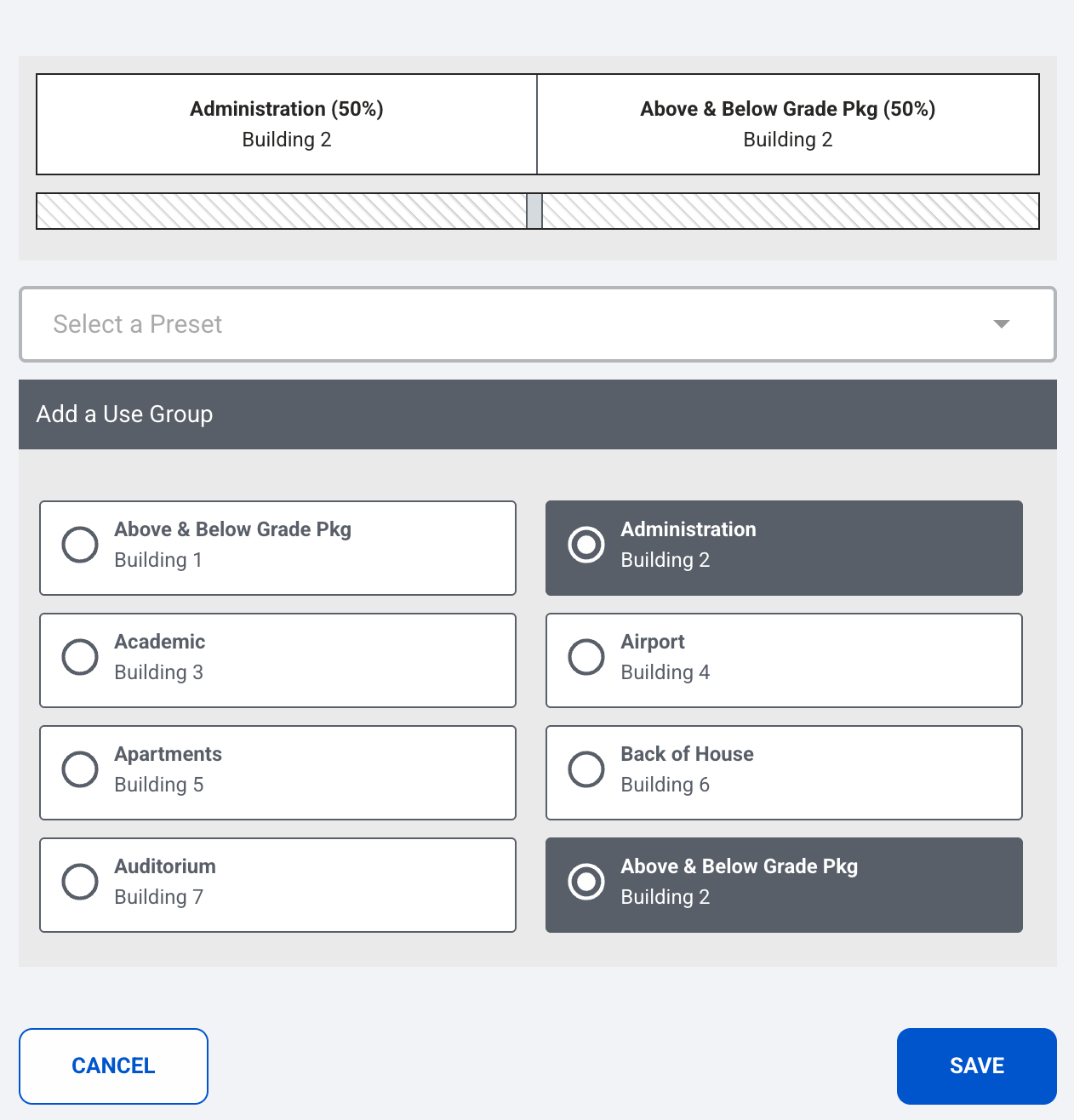The width and height of the screenshot is (1074, 1120).
Task: Open the Select a Preset dropdown arrow
Action: tap(1002, 324)
